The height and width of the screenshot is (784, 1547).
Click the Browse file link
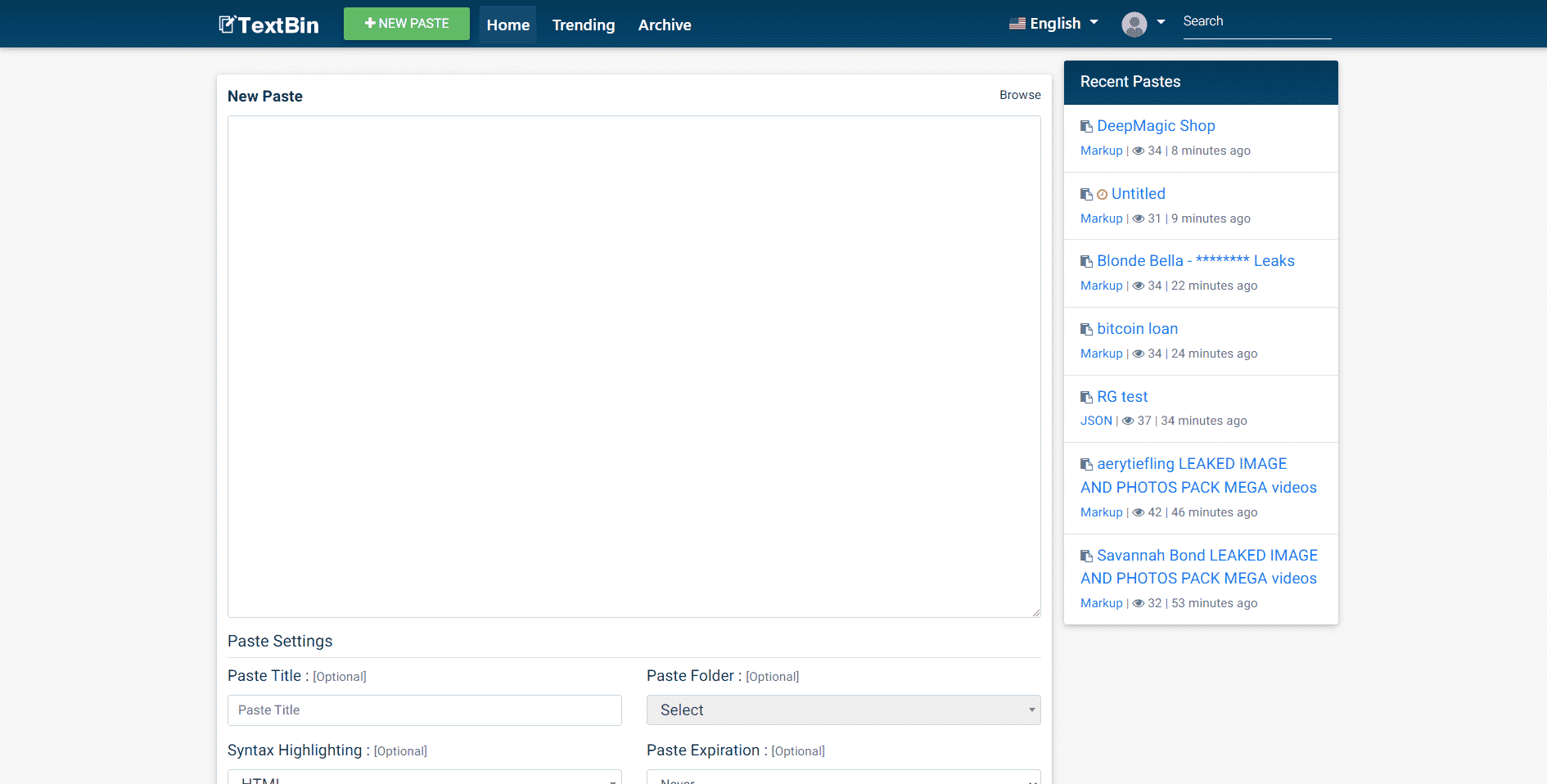click(x=1020, y=95)
